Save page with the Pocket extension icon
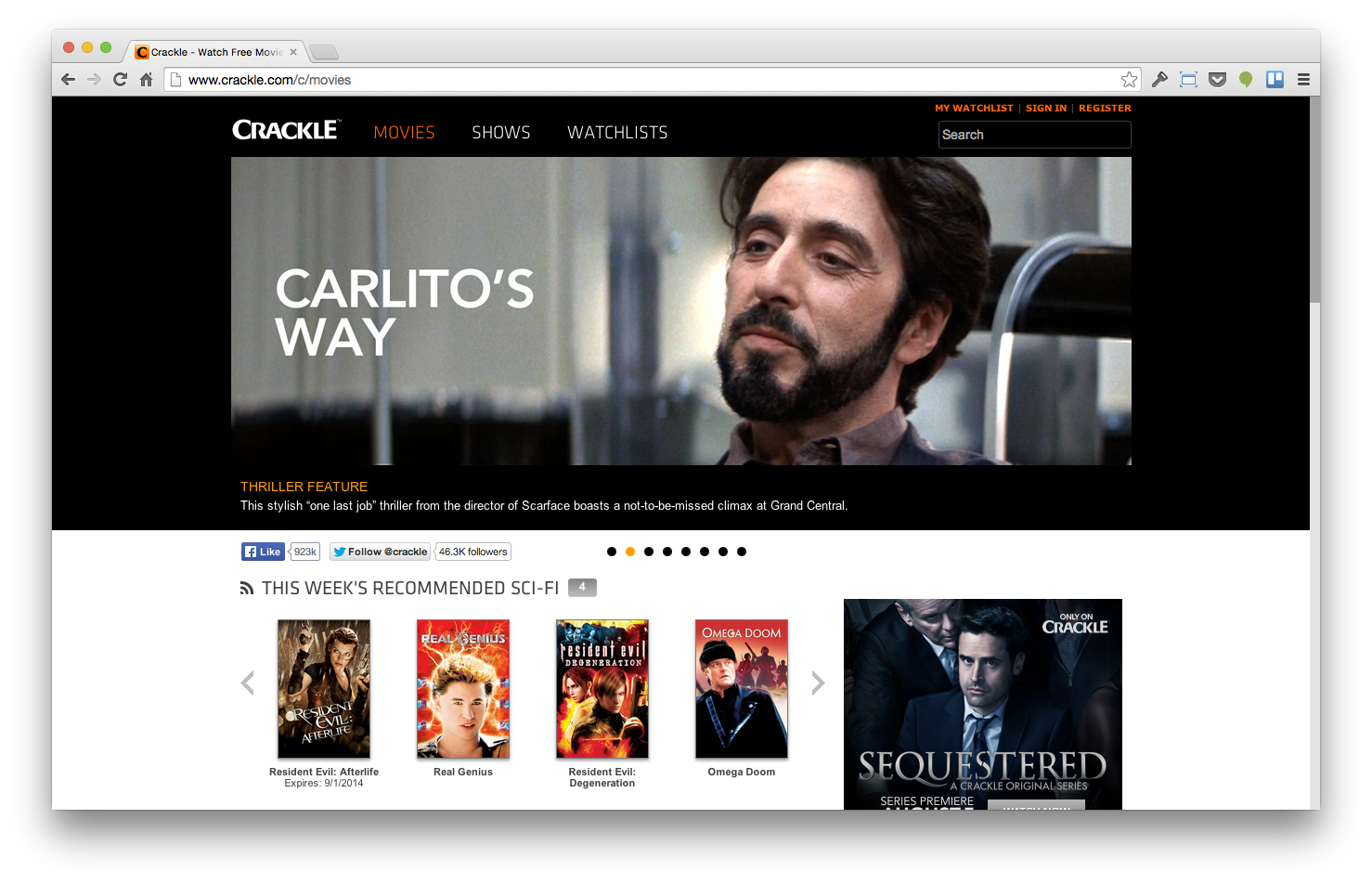1372x884 pixels. pos(1217,80)
